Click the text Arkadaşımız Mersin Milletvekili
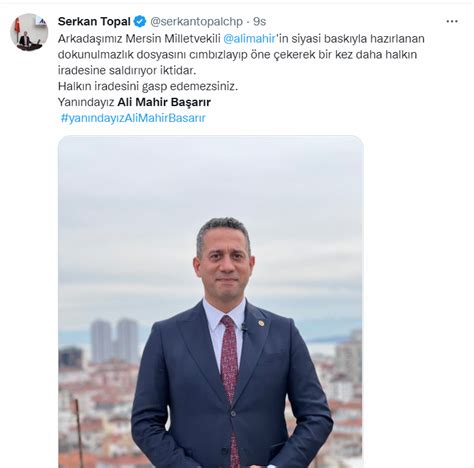Viewport: 474px width, 468px height. point(139,39)
